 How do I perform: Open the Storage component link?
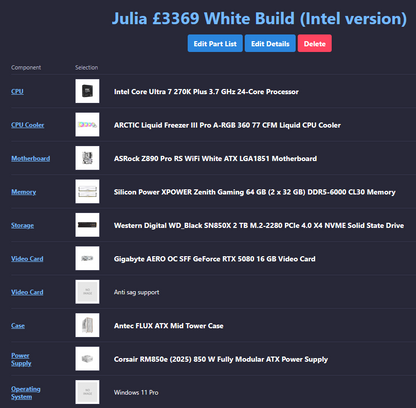point(22,225)
